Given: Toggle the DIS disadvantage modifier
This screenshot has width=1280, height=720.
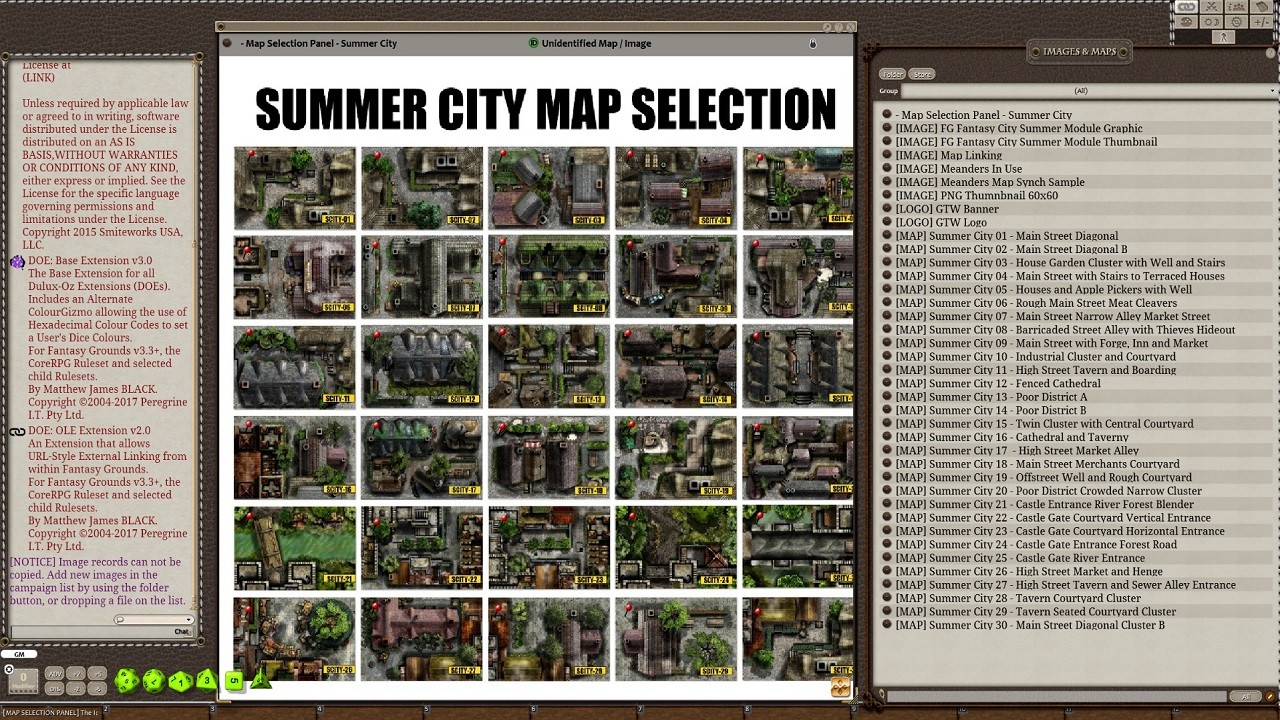Looking at the screenshot, I should pyautogui.click(x=55, y=689).
